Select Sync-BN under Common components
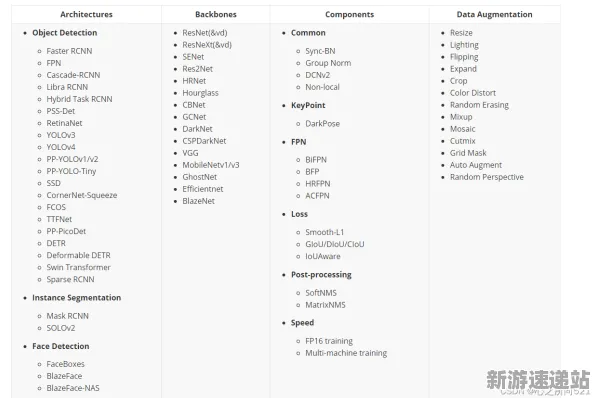The image size is (596, 398). [320, 51]
